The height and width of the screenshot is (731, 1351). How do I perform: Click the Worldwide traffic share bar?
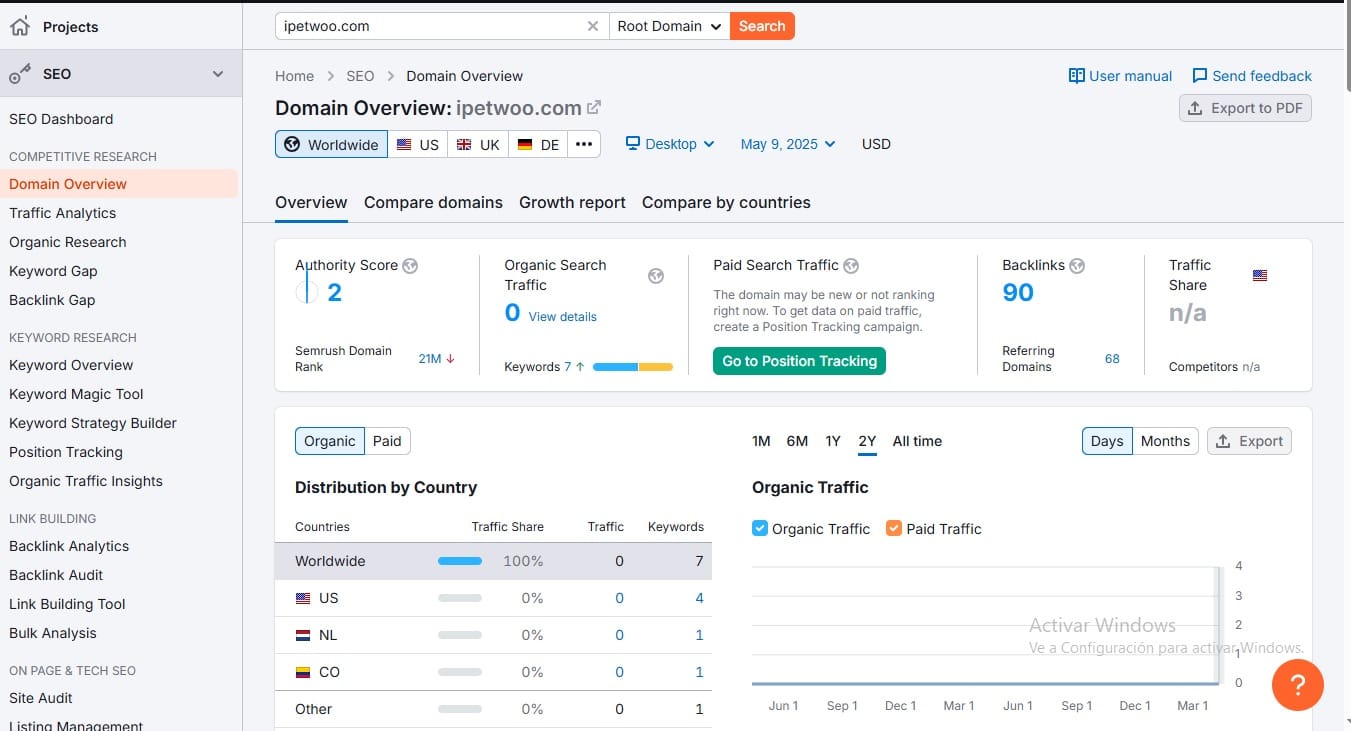[x=460, y=561]
